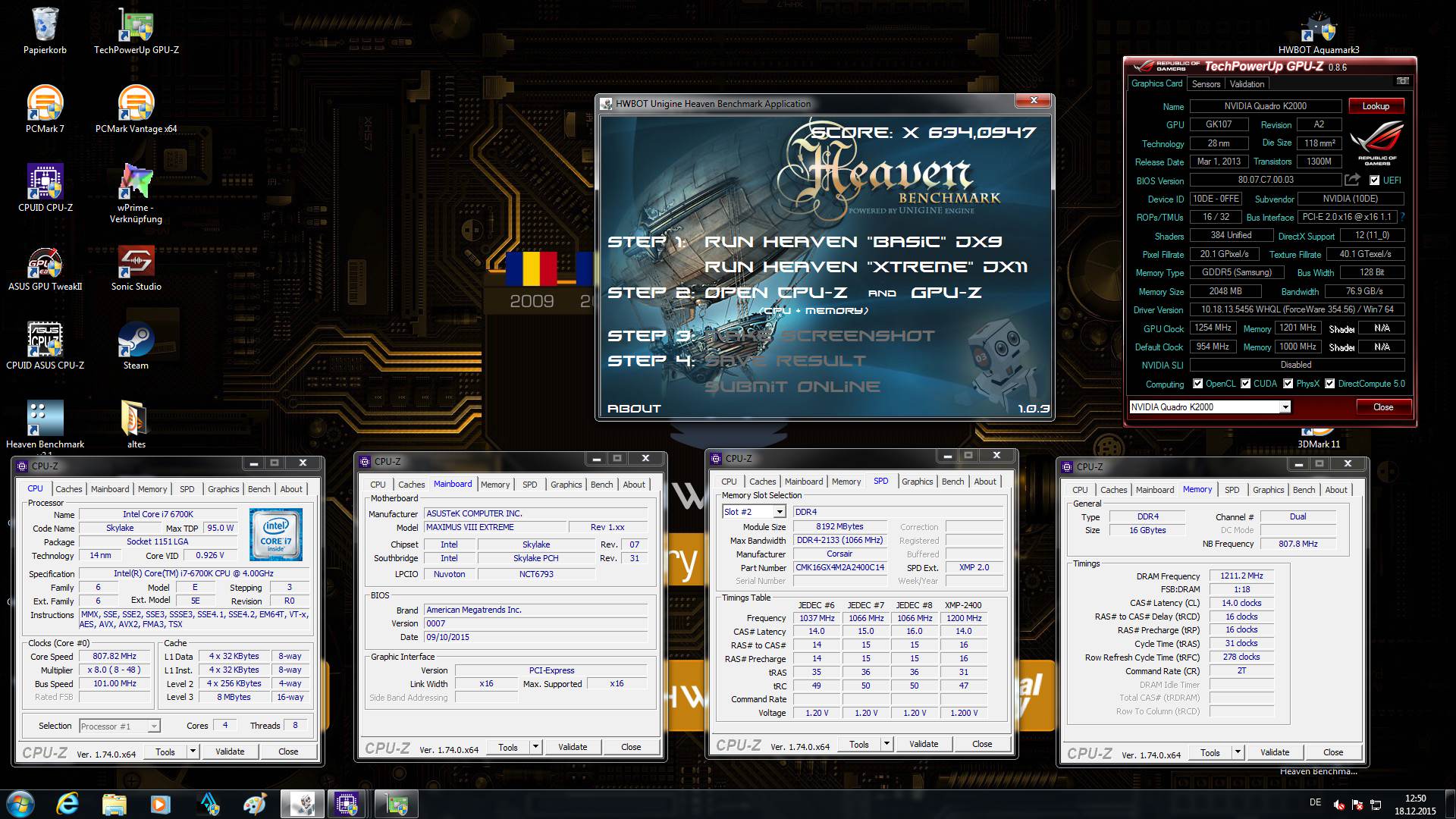
Task: Toggle the DirectCompute 5.0 checkbox
Action: pos(1329,384)
